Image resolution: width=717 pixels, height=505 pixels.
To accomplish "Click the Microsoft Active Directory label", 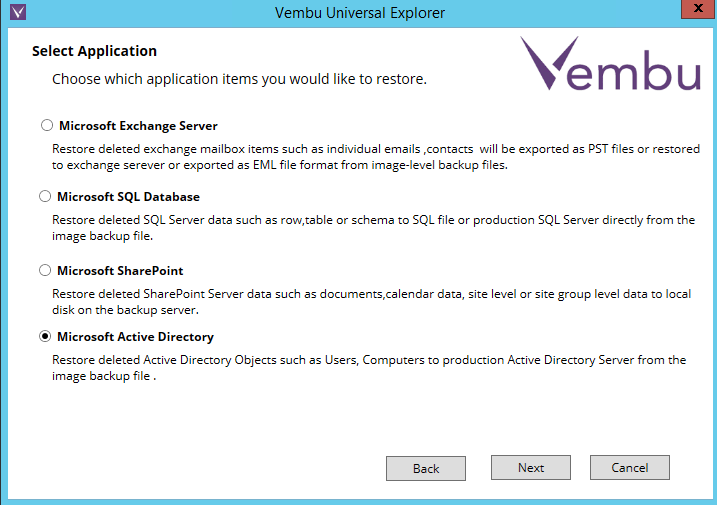I will 135,337.
